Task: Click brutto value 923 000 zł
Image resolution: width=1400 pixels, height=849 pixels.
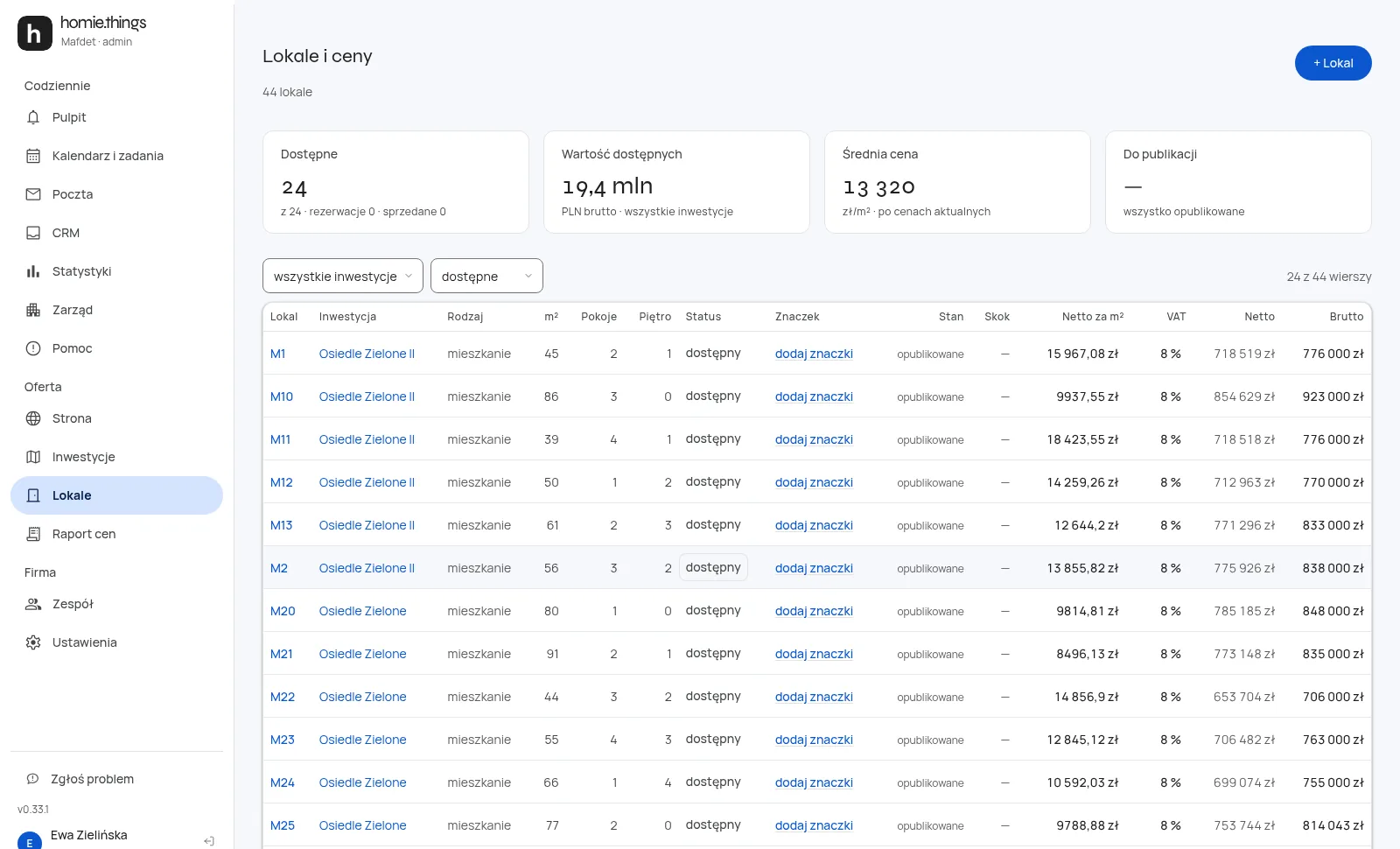Action: point(1333,396)
